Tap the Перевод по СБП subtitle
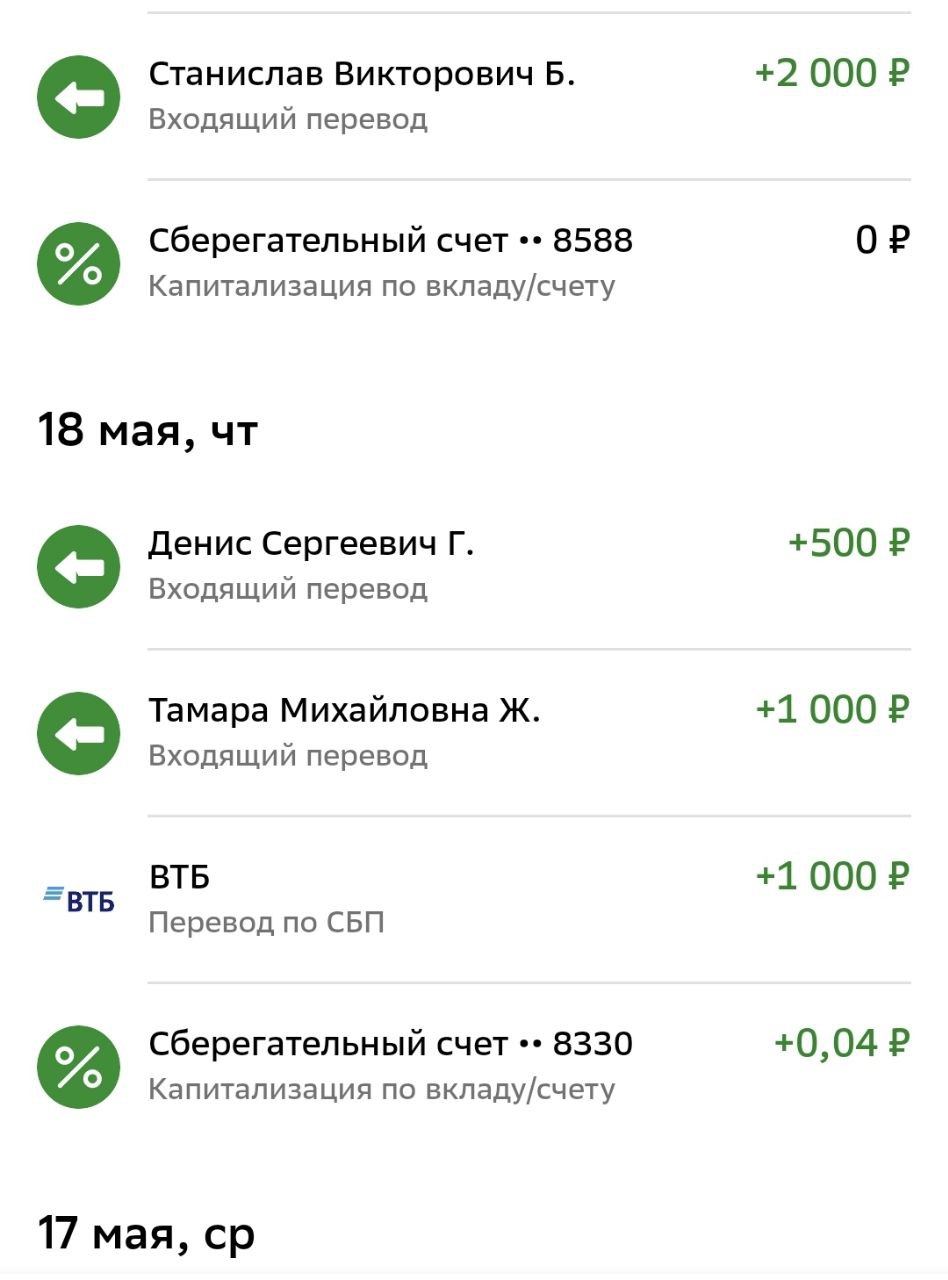 point(266,922)
